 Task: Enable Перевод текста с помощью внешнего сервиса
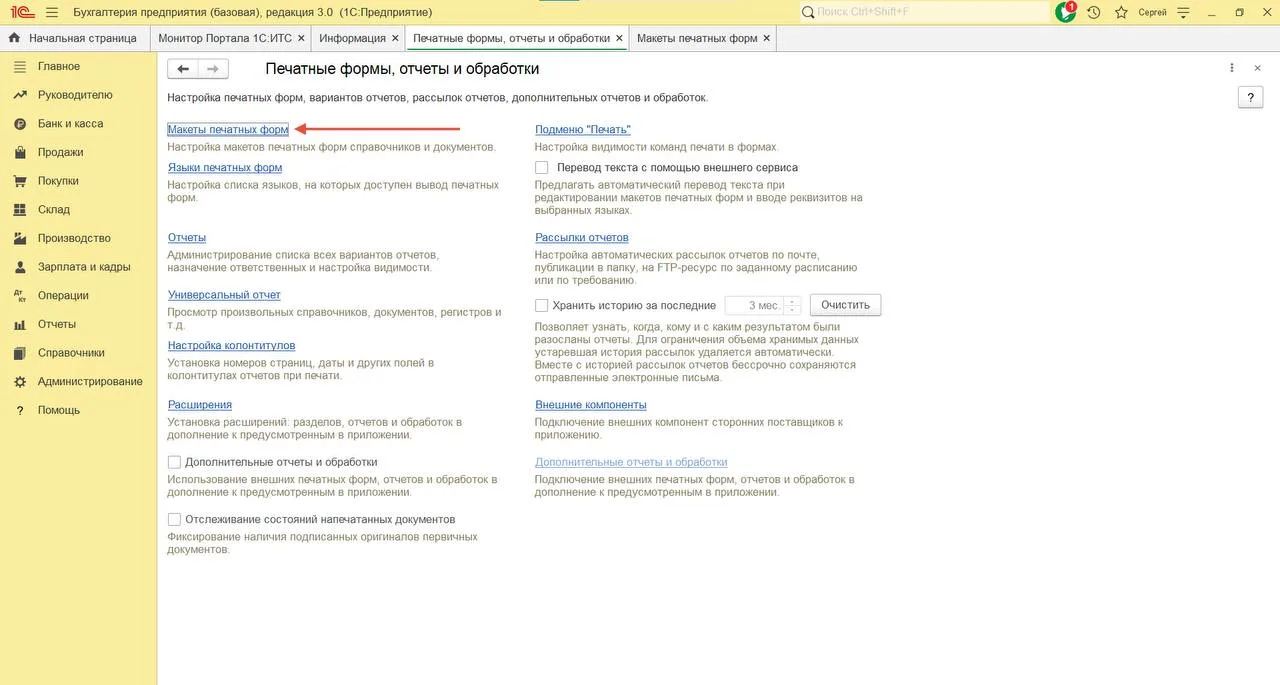point(542,168)
